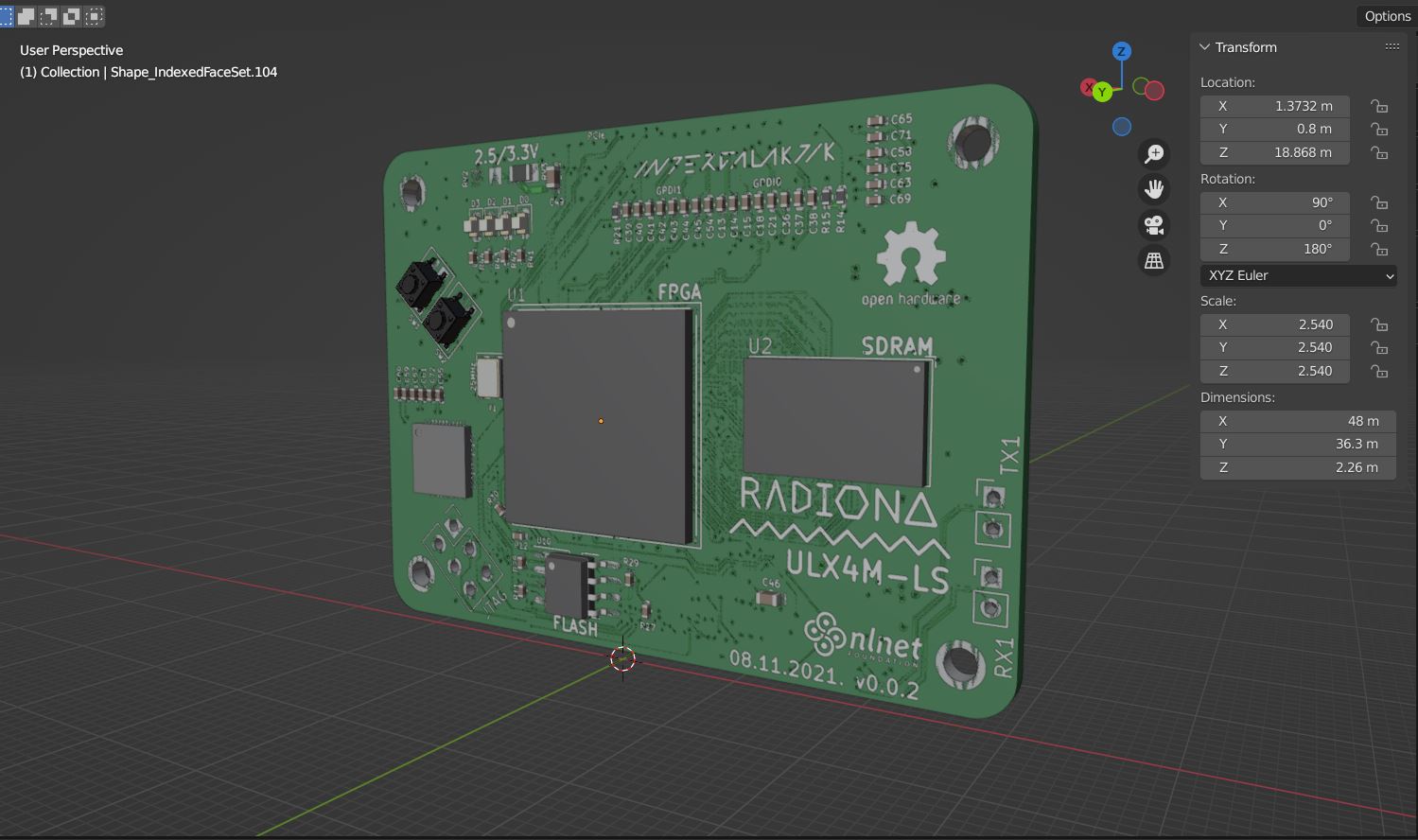Click the negative Z axis gizmo circle
The image size is (1418, 840).
(x=1122, y=127)
